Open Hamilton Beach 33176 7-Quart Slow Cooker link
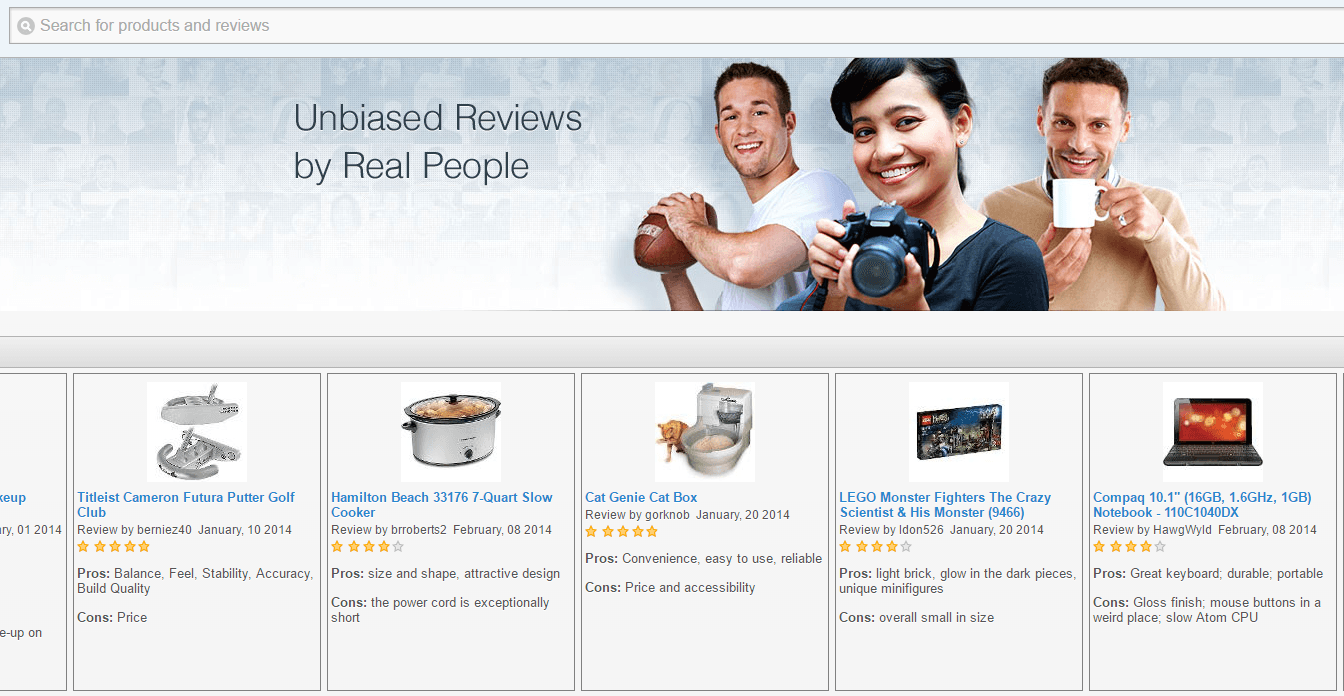 click(442, 505)
